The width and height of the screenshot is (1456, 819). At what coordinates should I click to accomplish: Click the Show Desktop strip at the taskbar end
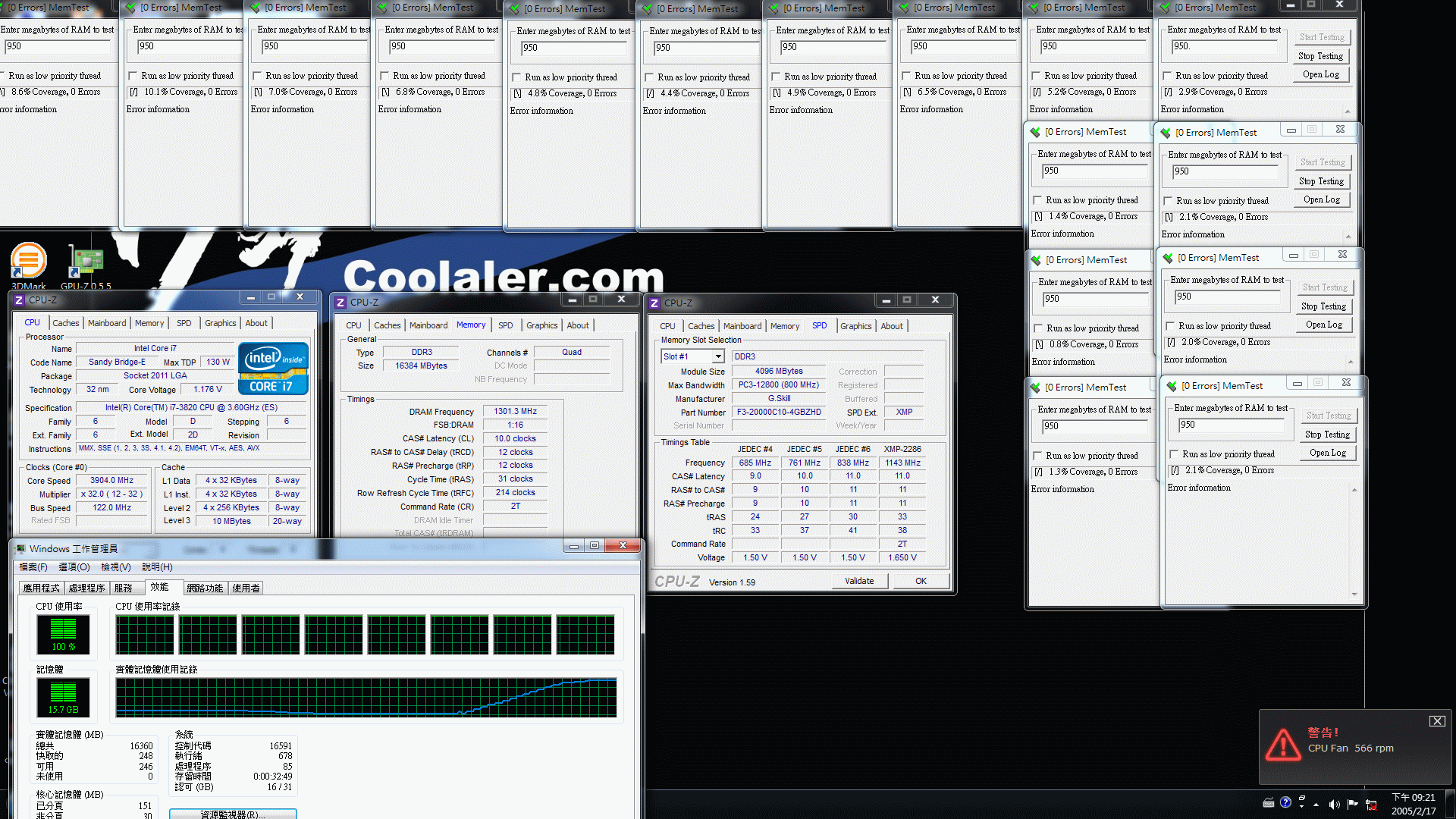pyautogui.click(x=1450, y=804)
